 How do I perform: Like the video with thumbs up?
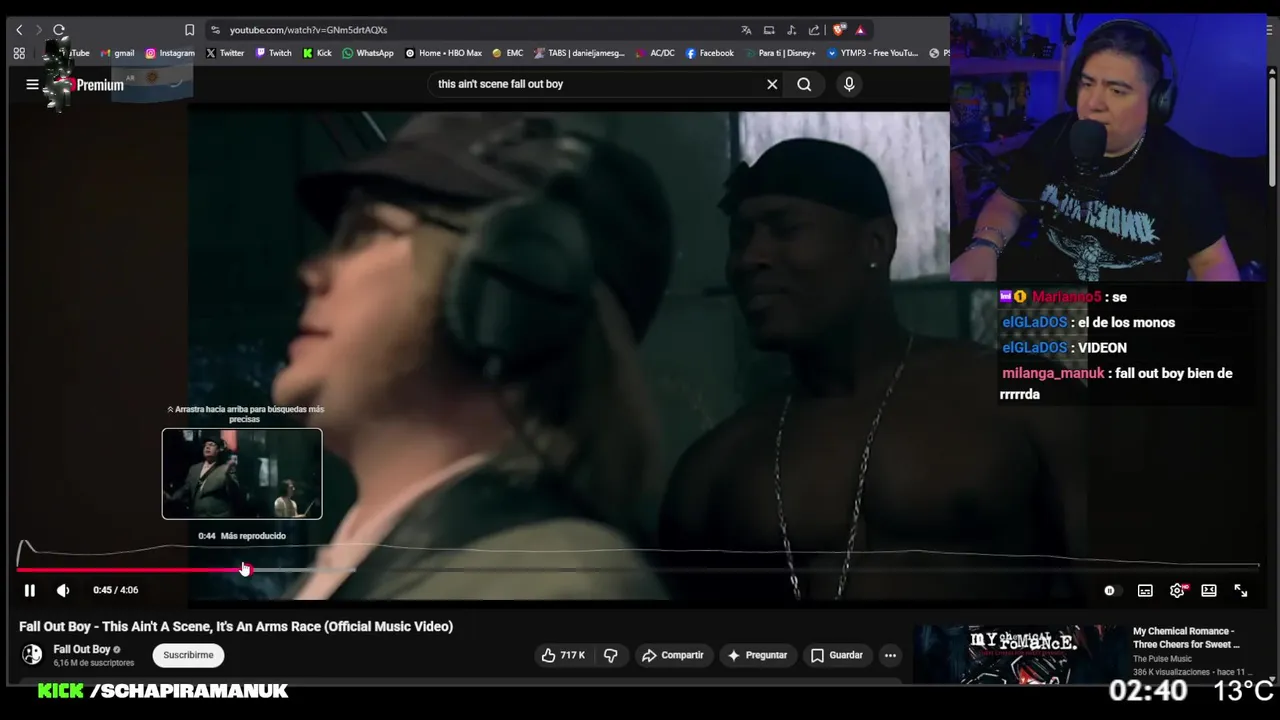(x=563, y=655)
